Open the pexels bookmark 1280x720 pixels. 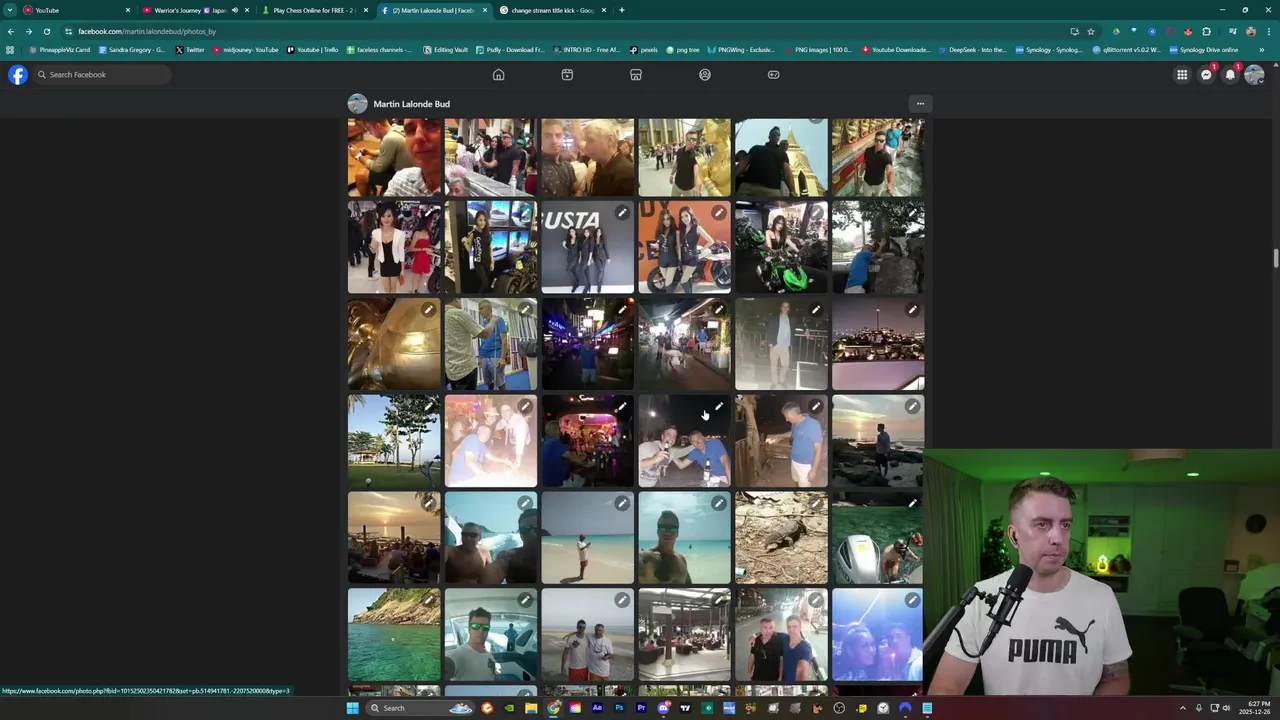coord(644,50)
